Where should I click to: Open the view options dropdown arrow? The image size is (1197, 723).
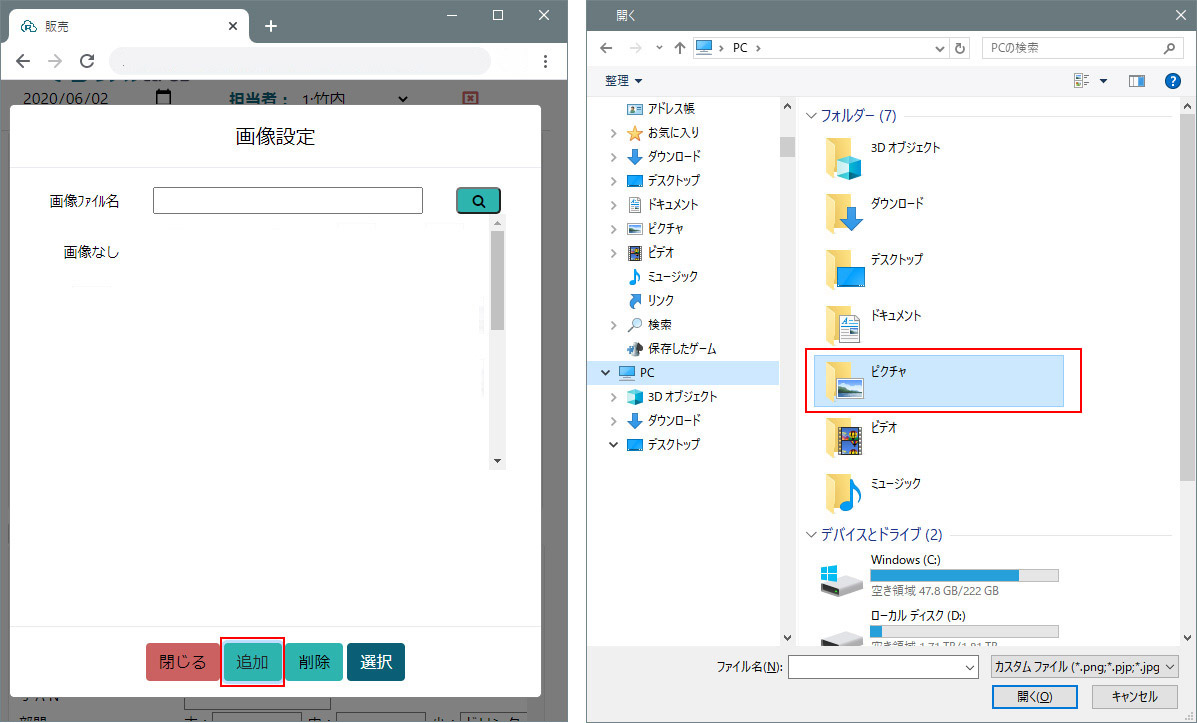[1103, 81]
